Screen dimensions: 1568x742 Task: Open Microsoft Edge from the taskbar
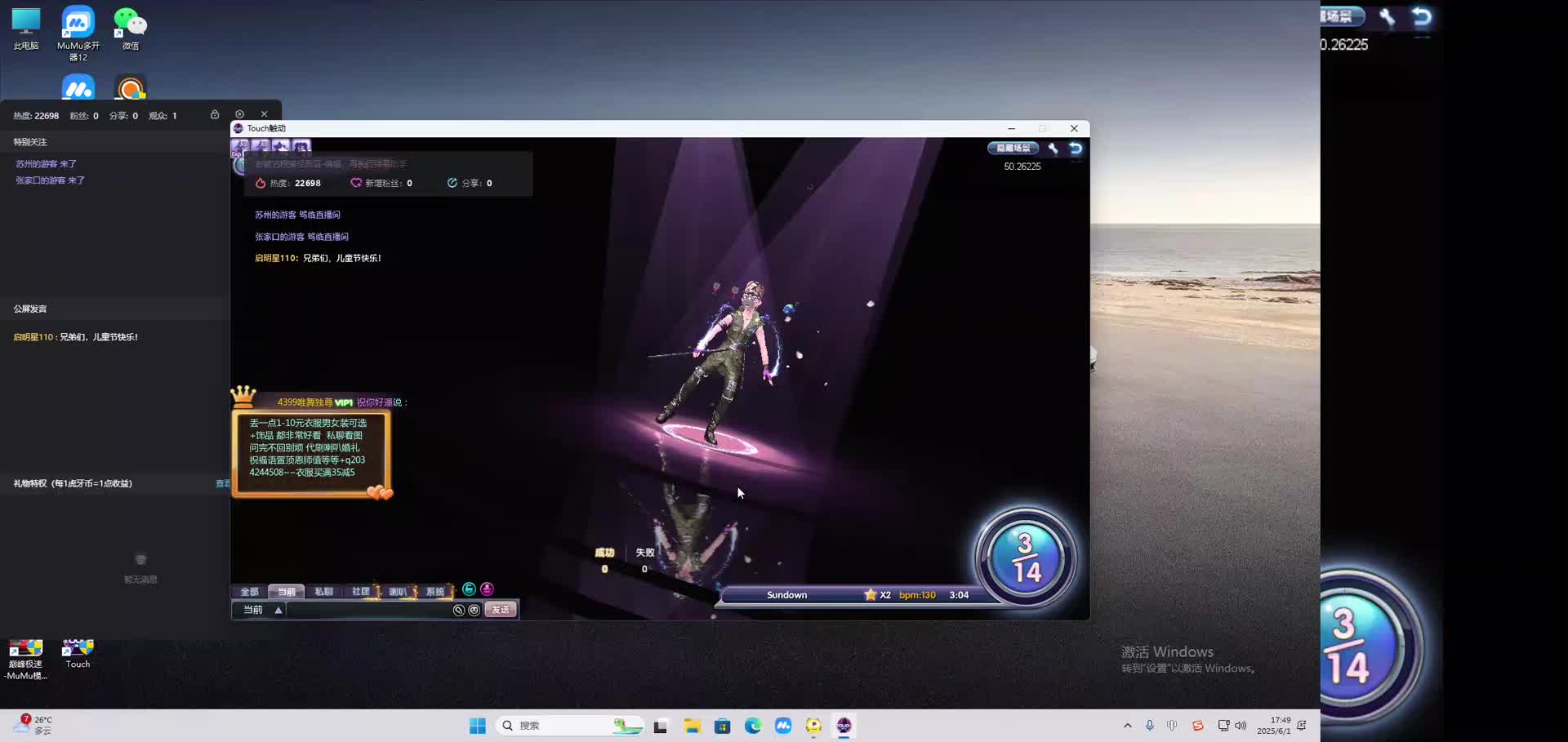pyautogui.click(x=752, y=726)
